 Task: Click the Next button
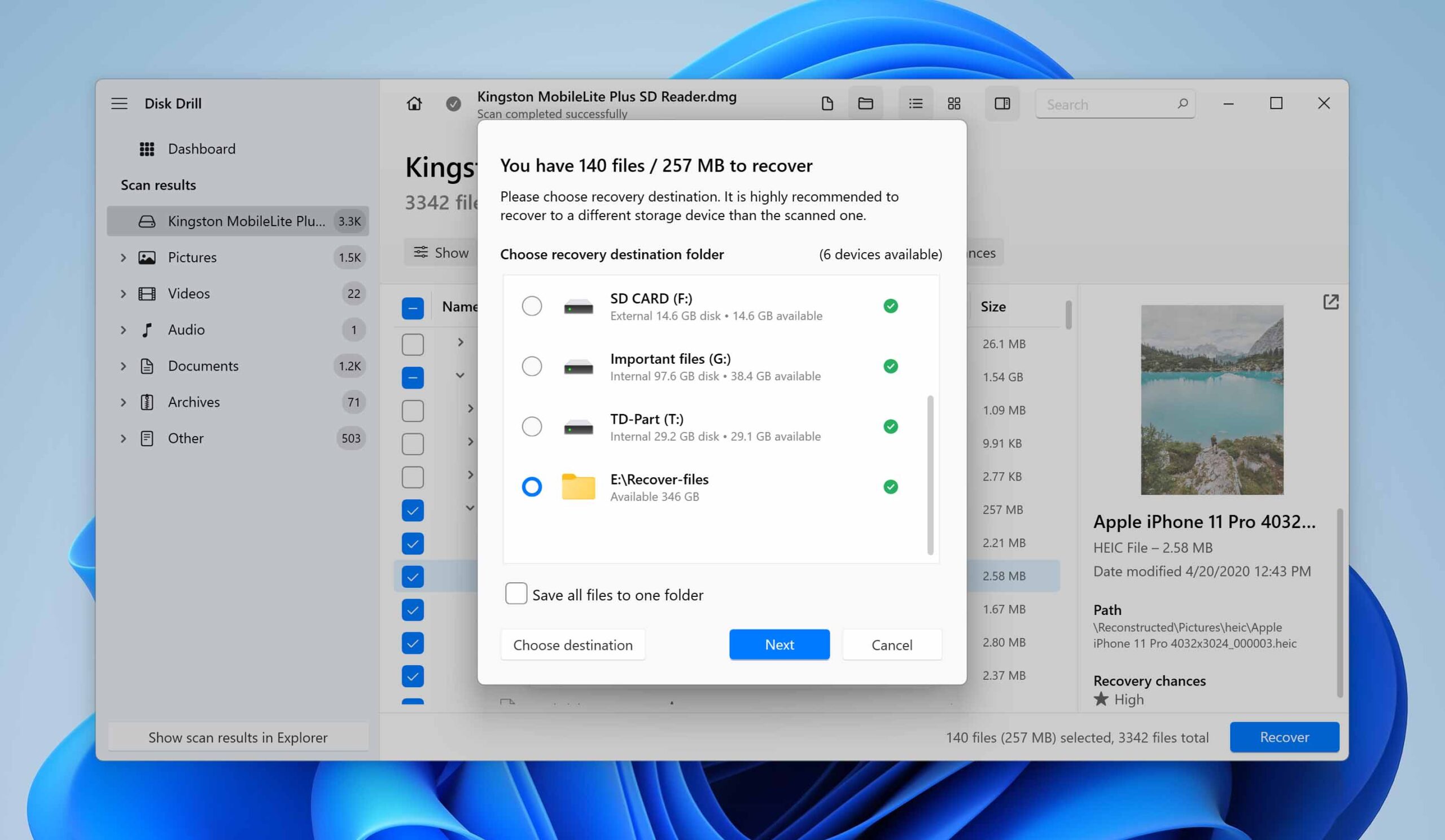pos(780,645)
